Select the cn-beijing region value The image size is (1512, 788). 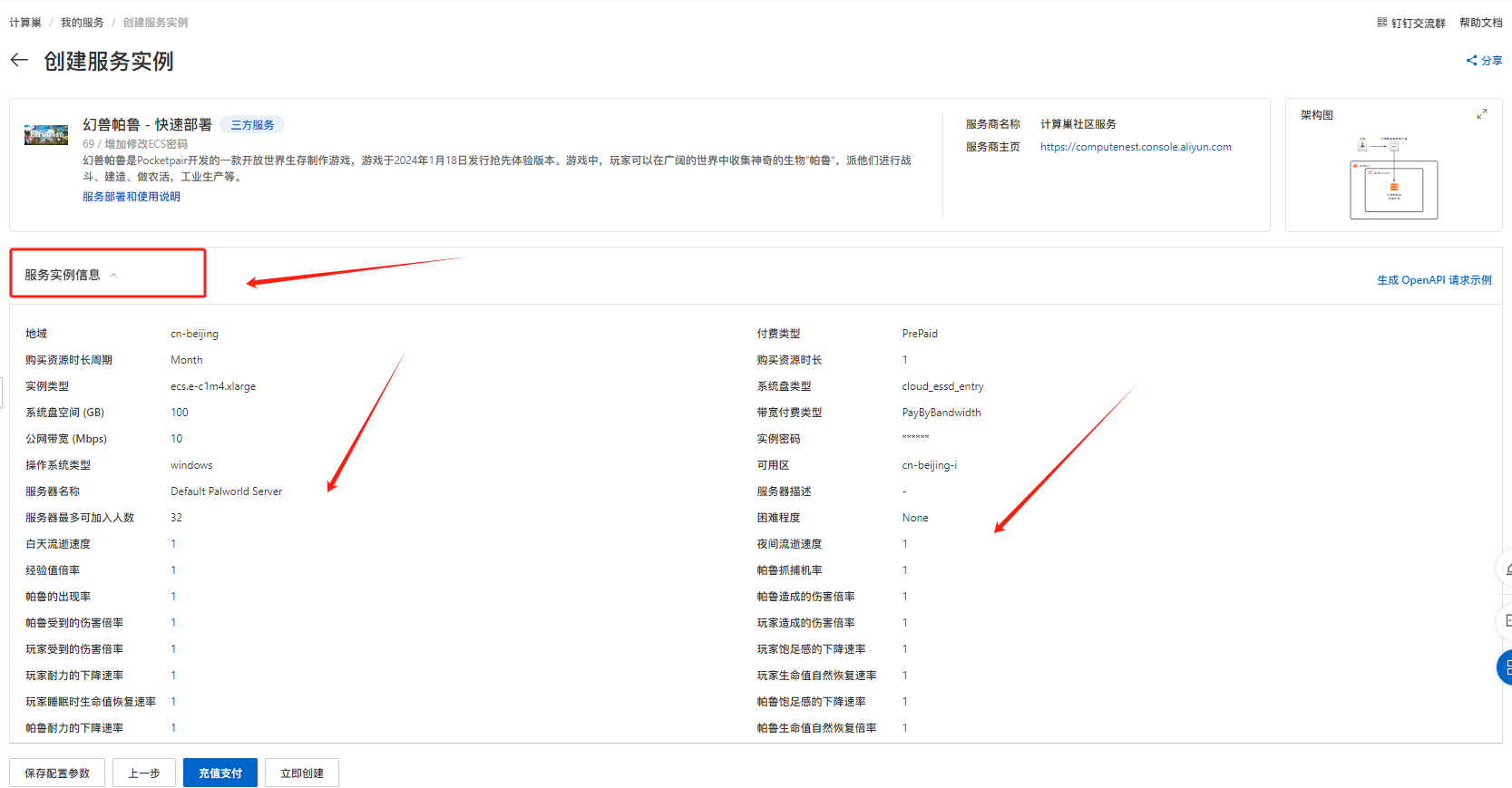(x=194, y=334)
